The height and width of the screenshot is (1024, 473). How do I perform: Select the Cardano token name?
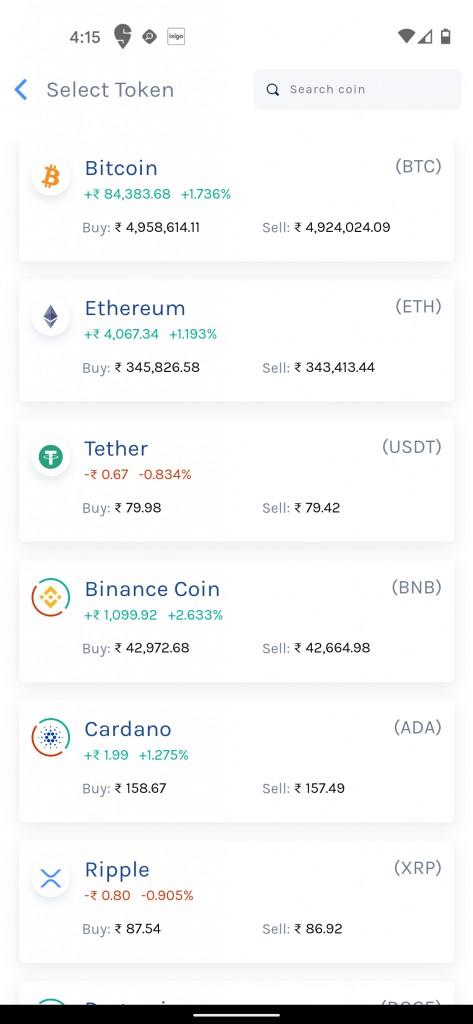click(128, 729)
